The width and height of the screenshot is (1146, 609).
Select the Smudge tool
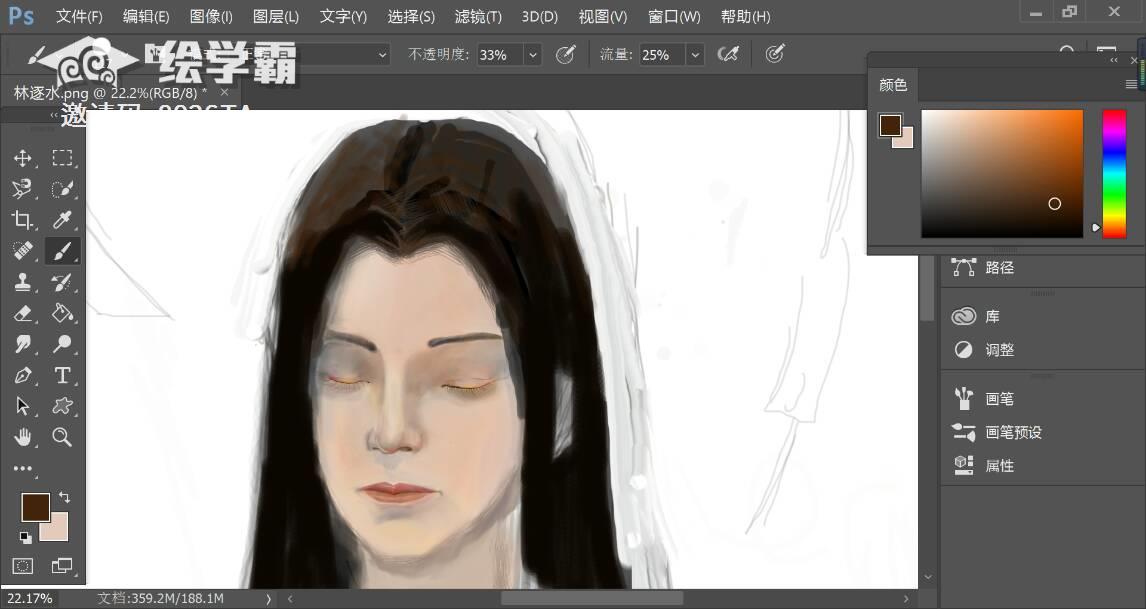23,344
